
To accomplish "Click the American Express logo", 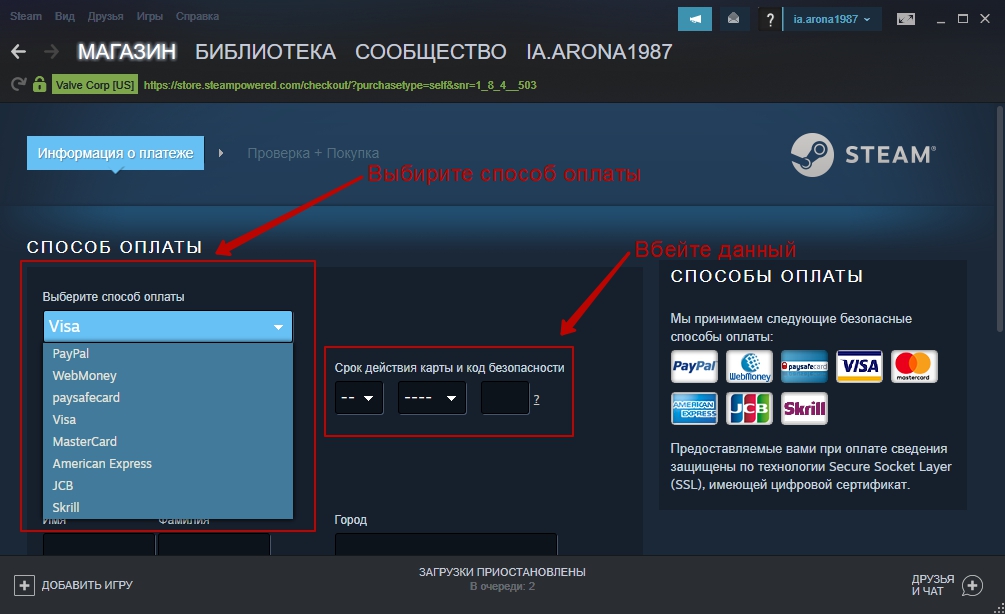I will pos(694,409).
